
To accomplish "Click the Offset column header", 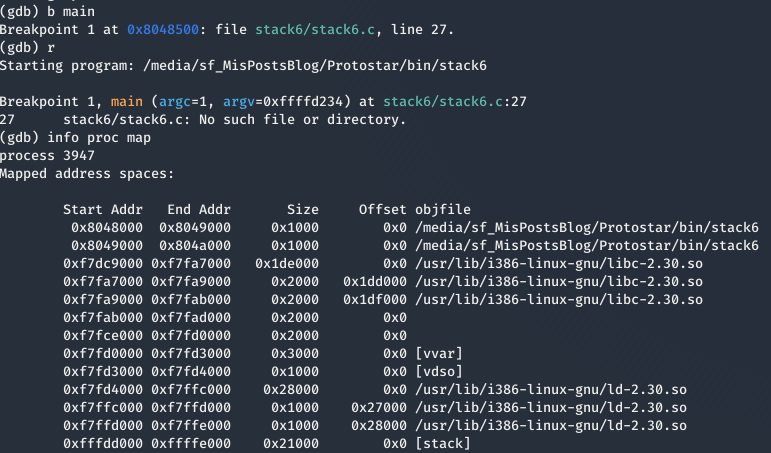I will (x=383, y=210).
